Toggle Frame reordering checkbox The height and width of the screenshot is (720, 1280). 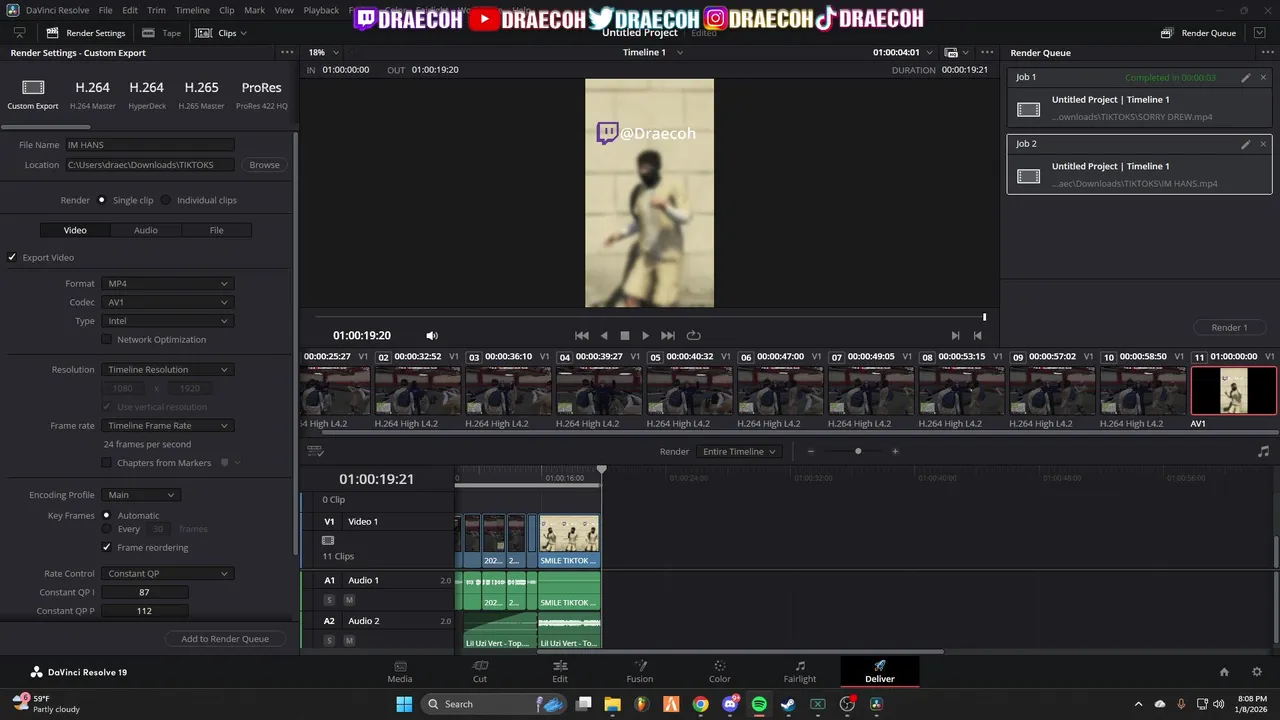pos(107,547)
